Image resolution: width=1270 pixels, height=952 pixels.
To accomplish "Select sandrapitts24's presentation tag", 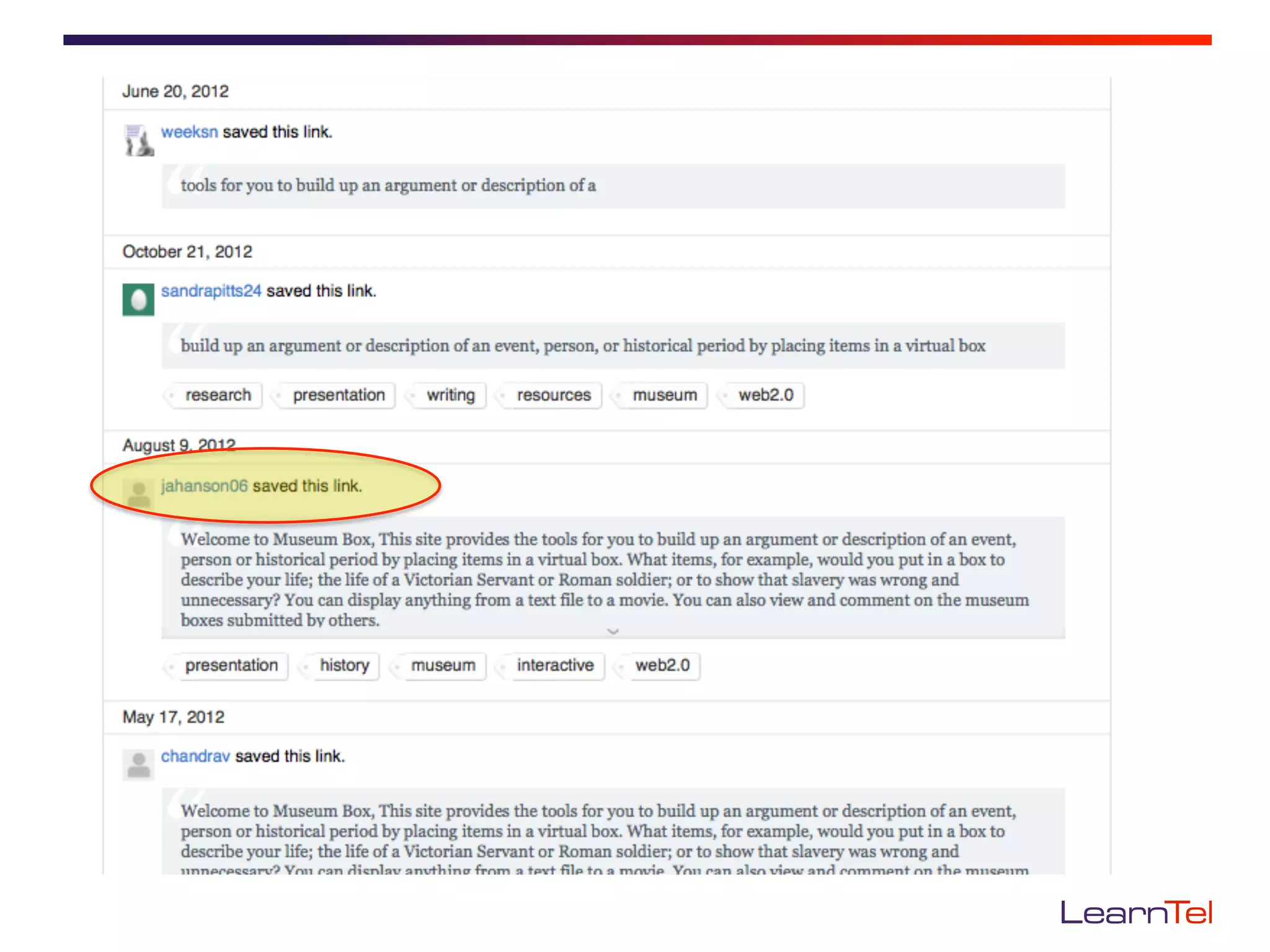I will pos(339,395).
